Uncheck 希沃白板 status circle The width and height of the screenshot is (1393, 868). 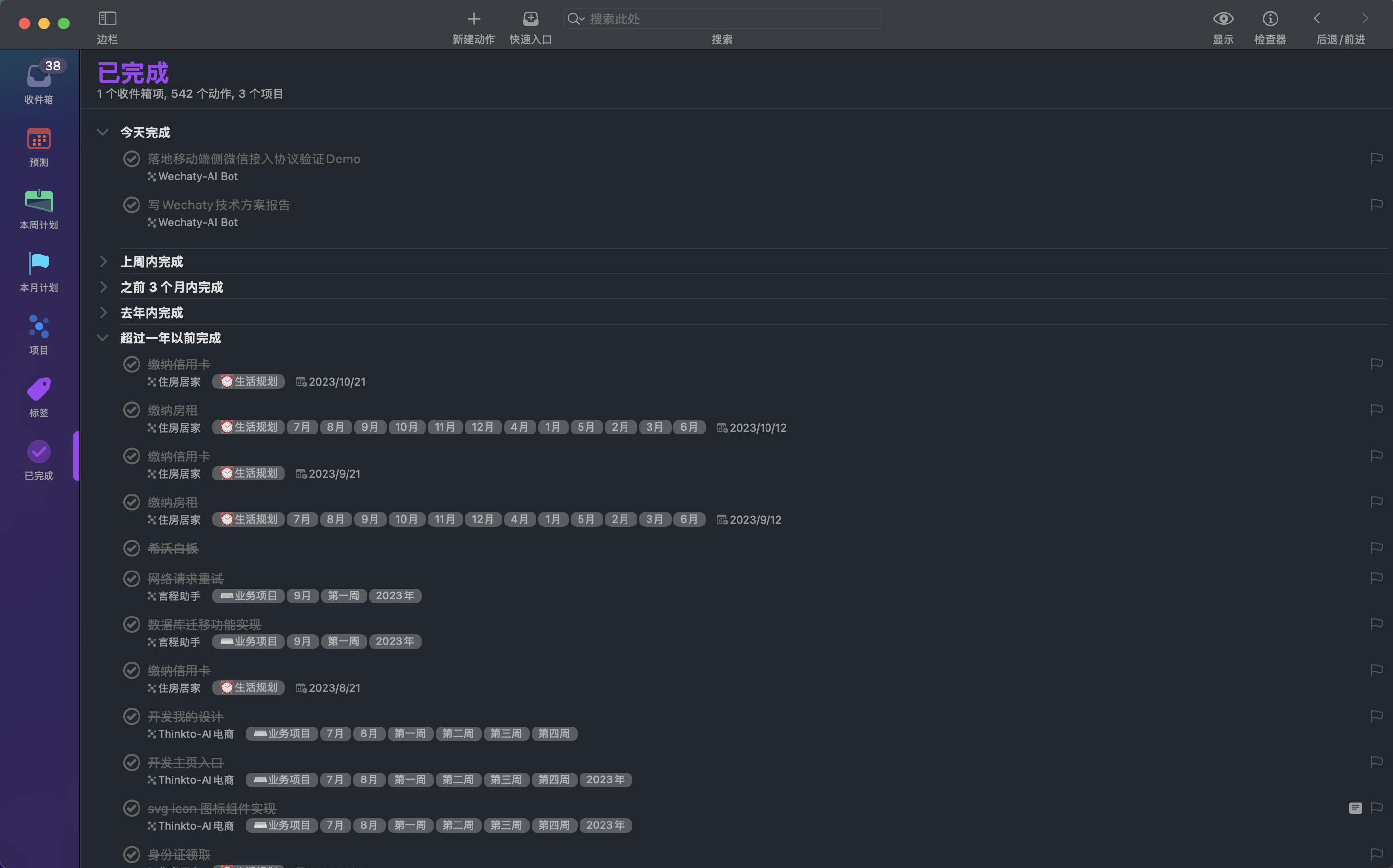tap(132, 548)
